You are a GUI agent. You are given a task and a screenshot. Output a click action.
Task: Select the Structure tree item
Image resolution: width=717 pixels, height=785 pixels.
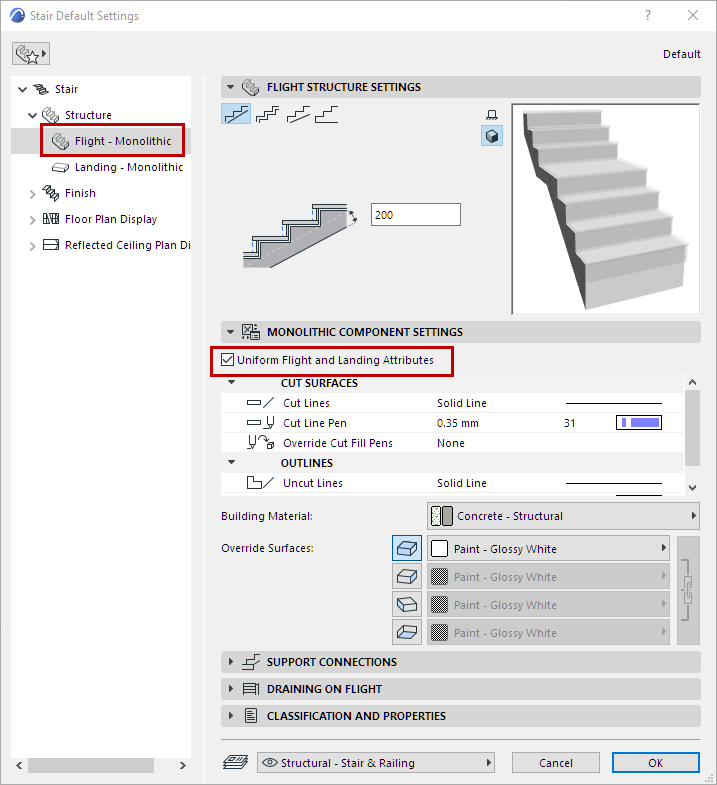(88, 115)
